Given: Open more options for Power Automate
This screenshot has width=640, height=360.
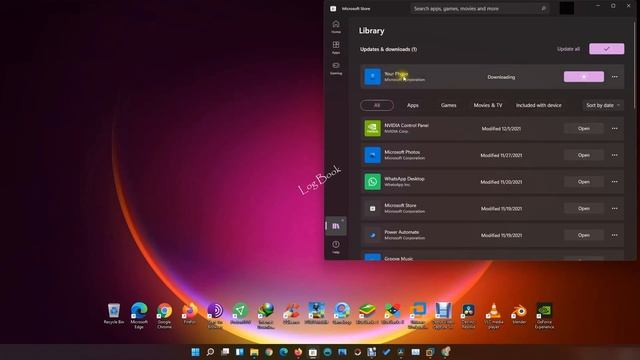Looking at the screenshot, I should coord(615,235).
